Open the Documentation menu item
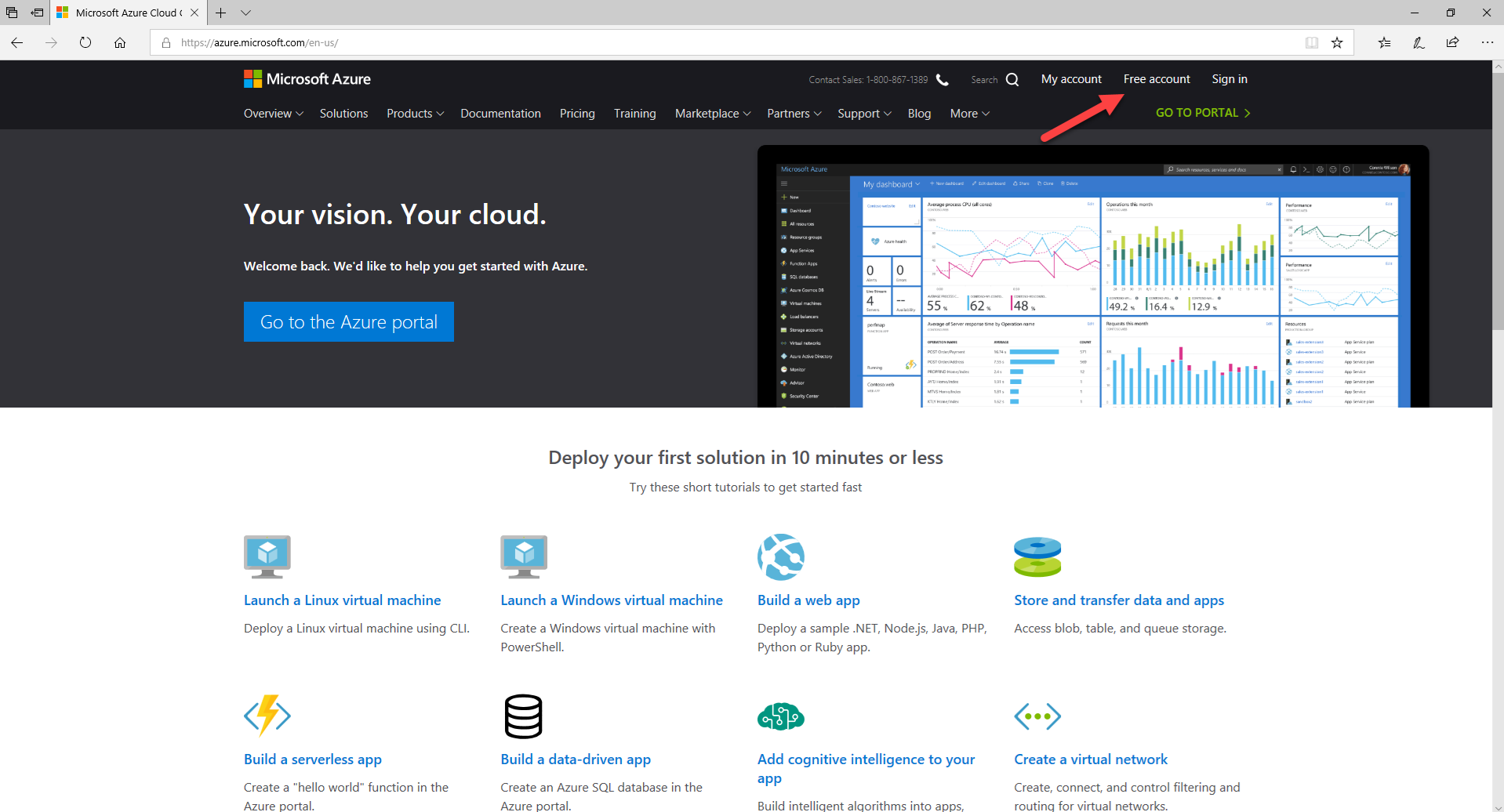 pyautogui.click(x=500, y=114)
